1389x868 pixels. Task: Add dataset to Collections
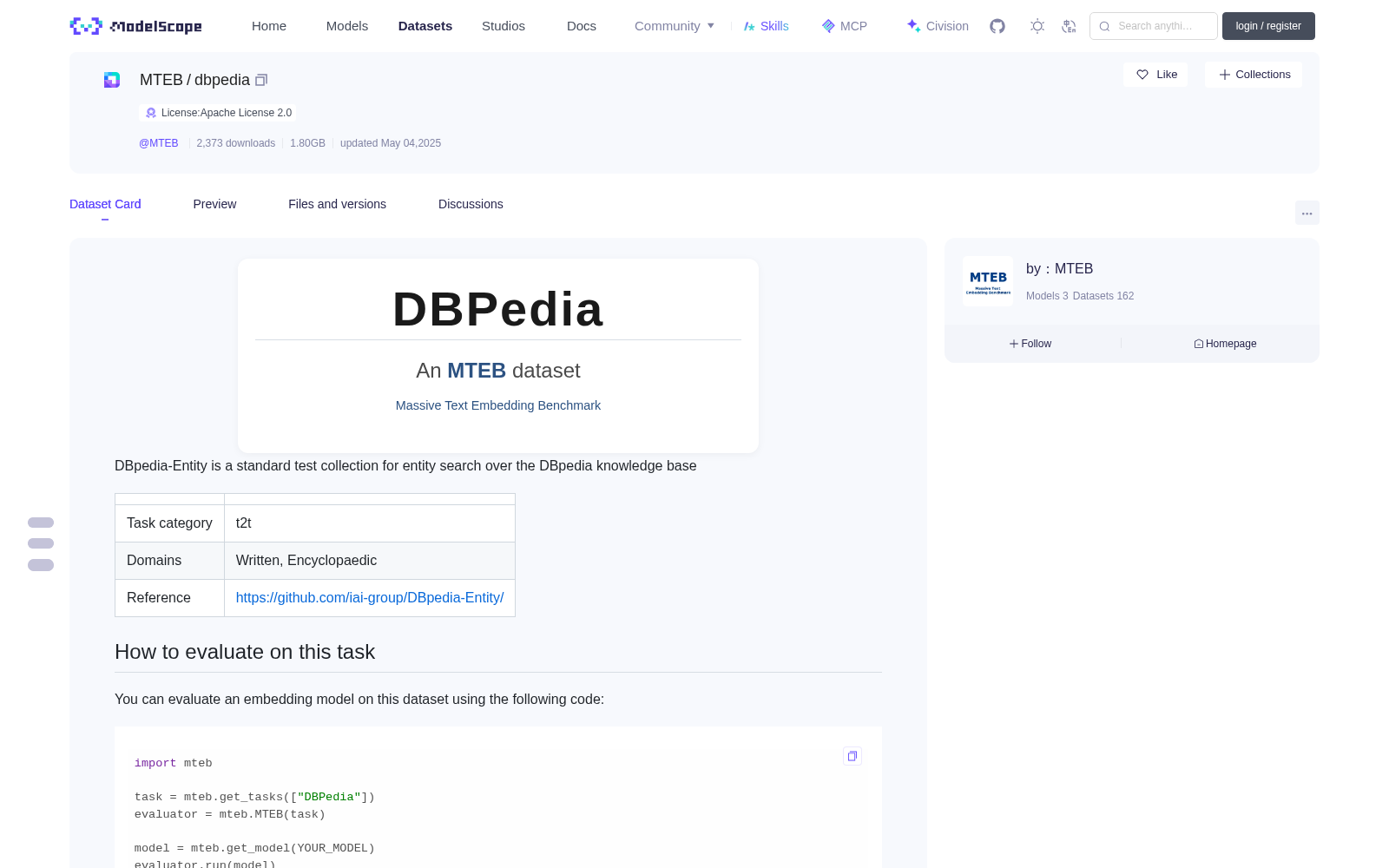point(1254,75)
